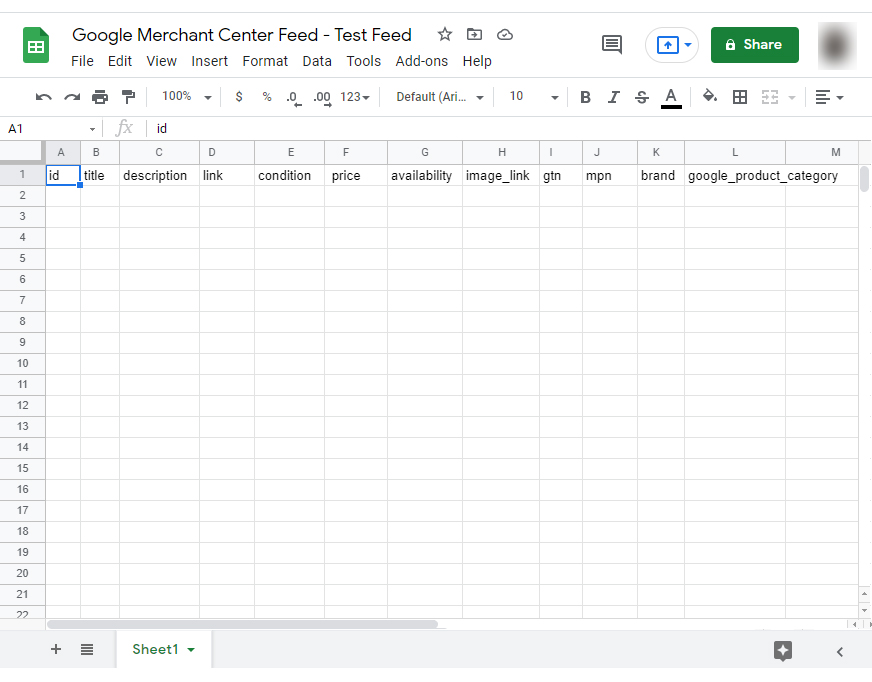Open the Borders tool
Screen dimensions: 872x682
(x=740, y=97)
